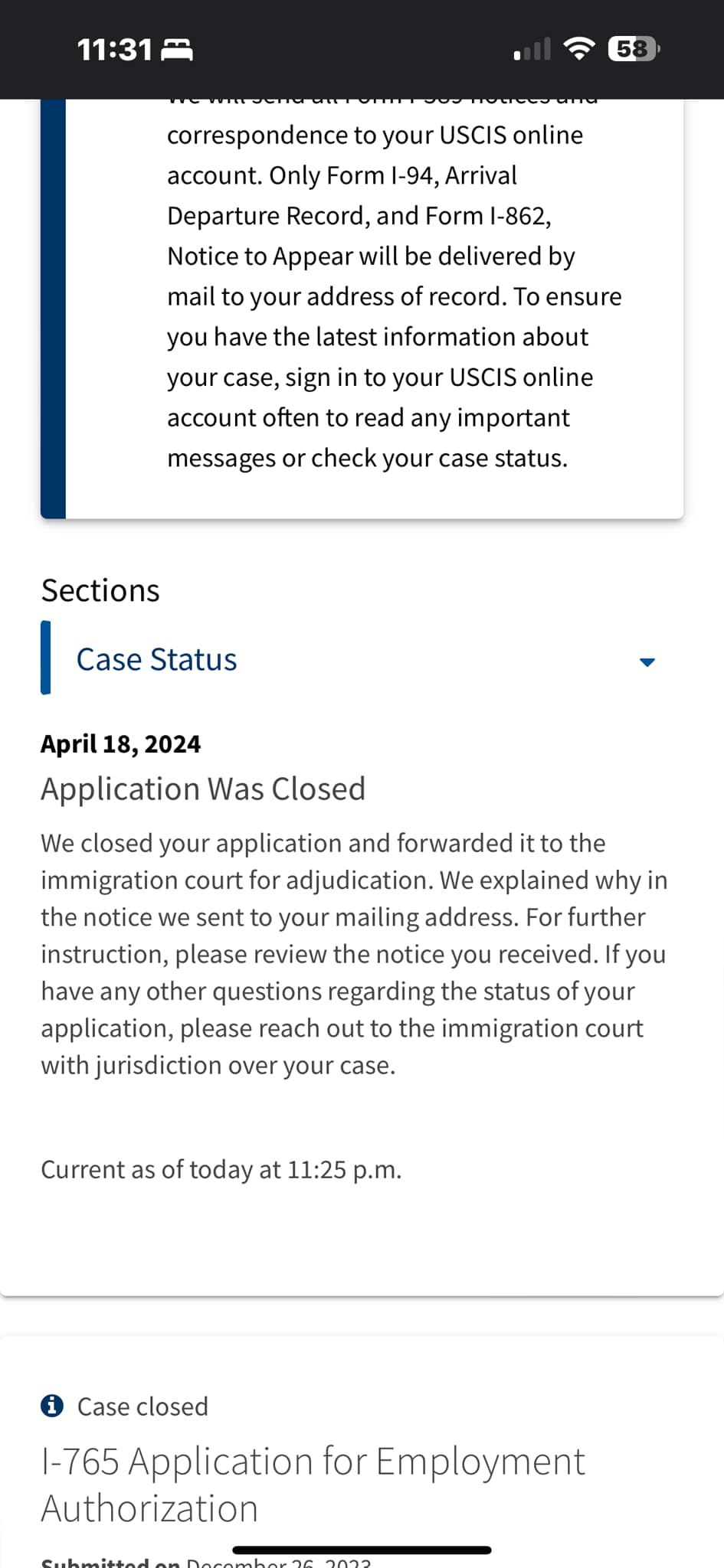Screen dimensions: 724x1568
Task: Select the Application Was Closed heading
Action: (203, 789)
